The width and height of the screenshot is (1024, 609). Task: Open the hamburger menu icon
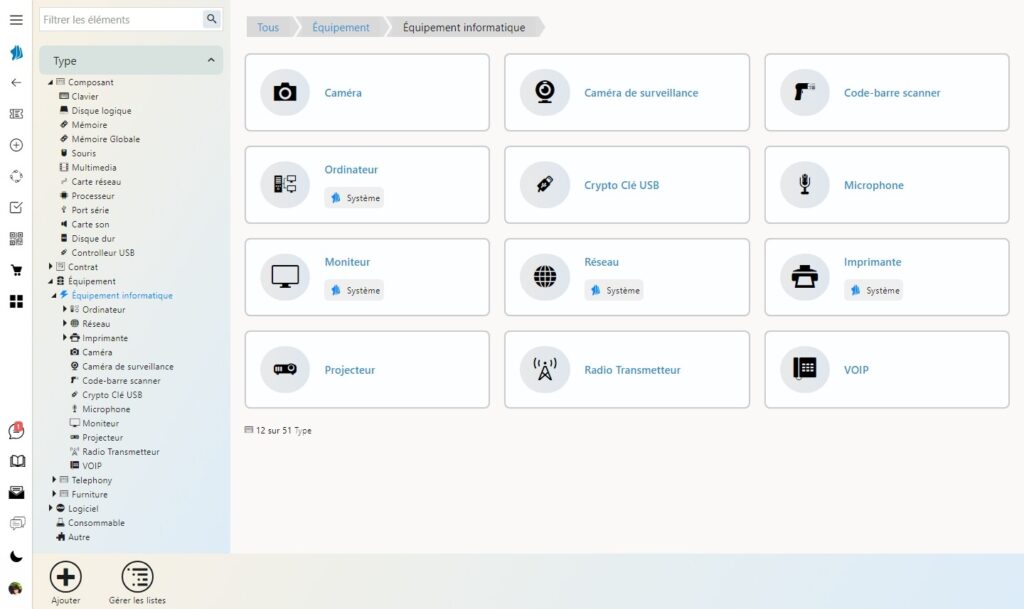point(16,20)
